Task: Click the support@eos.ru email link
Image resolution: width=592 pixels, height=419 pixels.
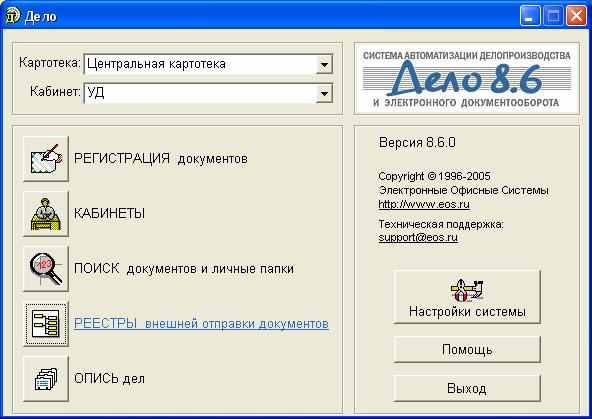Action: (x=418, y=237)
